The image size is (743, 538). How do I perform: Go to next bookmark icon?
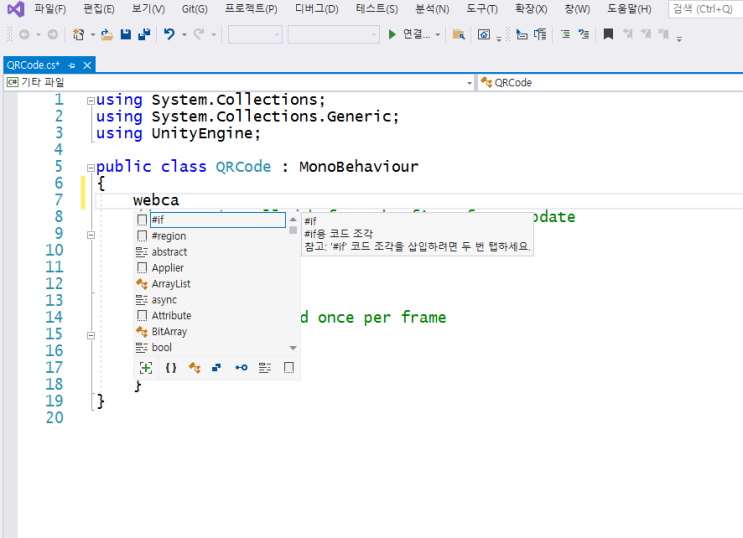tap(646, 34)
